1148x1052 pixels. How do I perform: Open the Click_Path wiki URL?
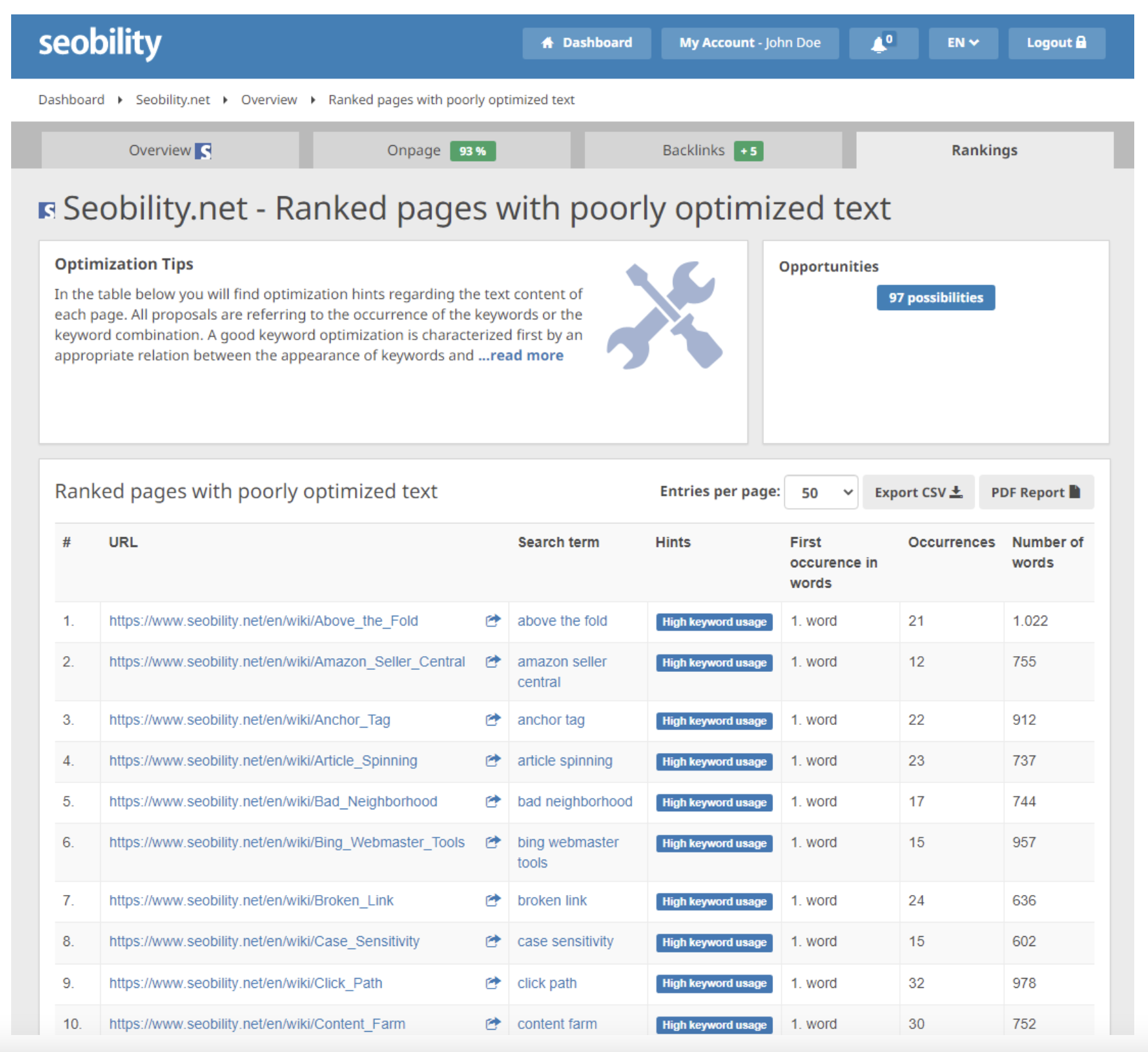tap(245, 983)
